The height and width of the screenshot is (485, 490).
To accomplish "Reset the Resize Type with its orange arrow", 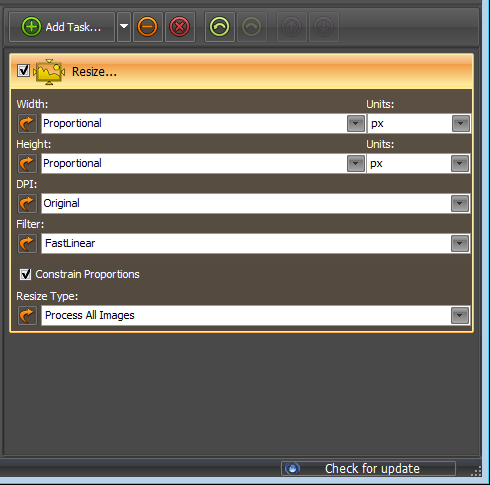I will pos(27,316).
